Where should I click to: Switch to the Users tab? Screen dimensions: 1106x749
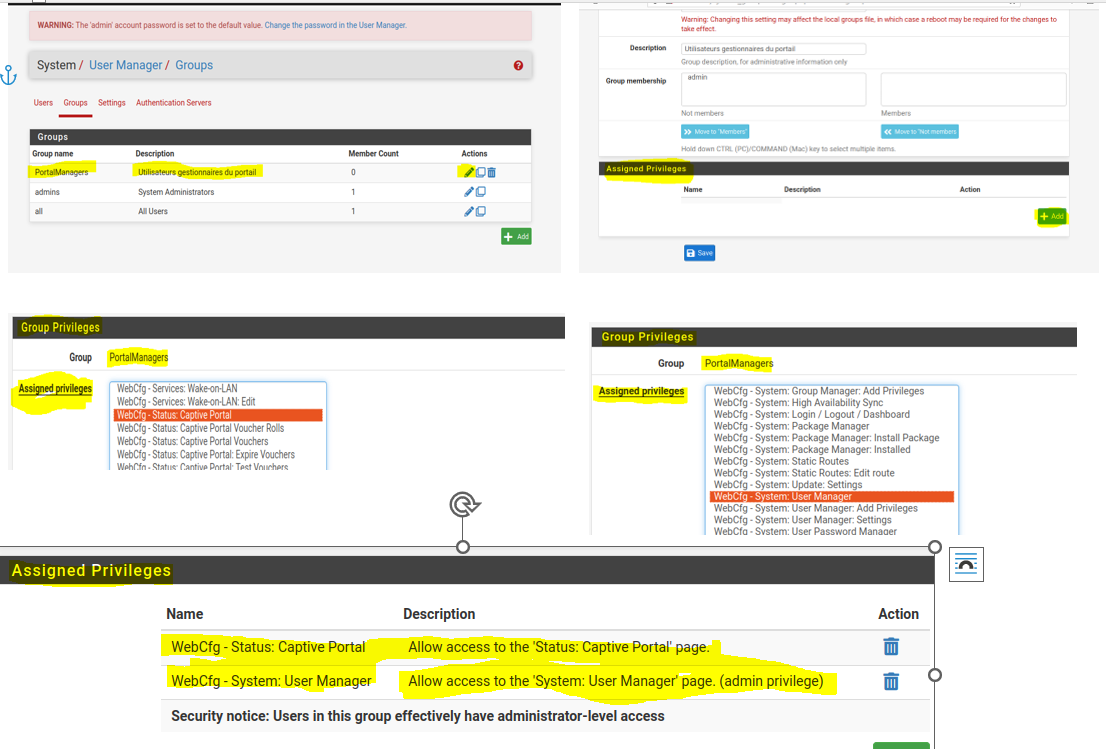(43, 102)
